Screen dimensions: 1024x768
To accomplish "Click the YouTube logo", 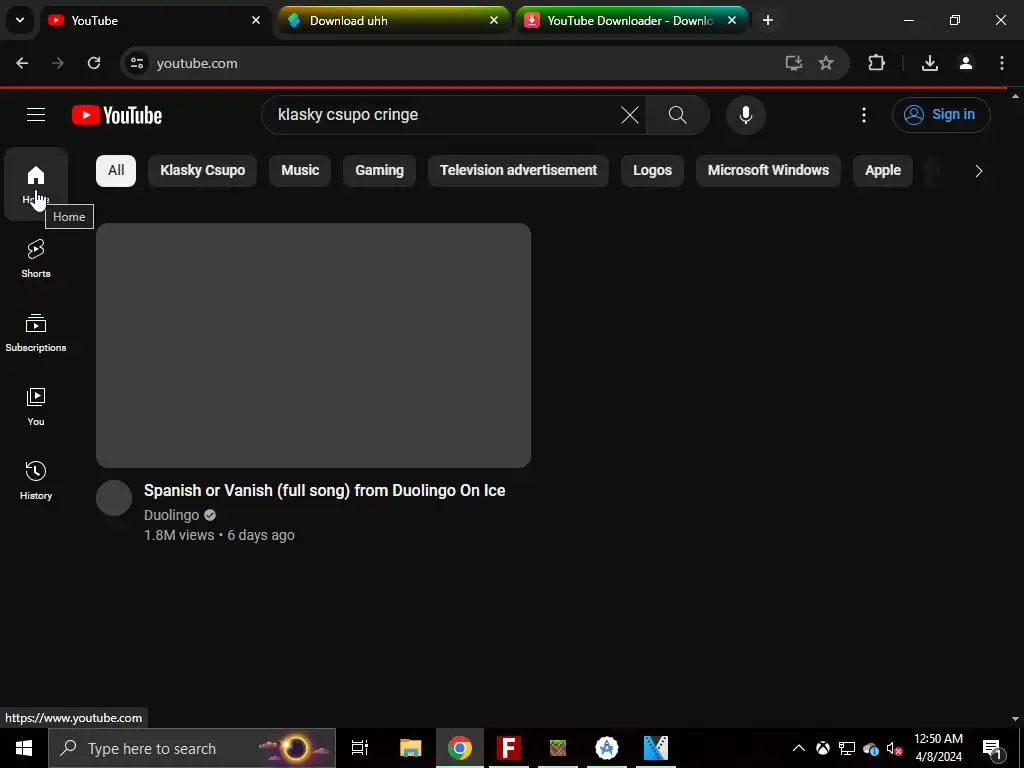I will click(x=117, y=115).
